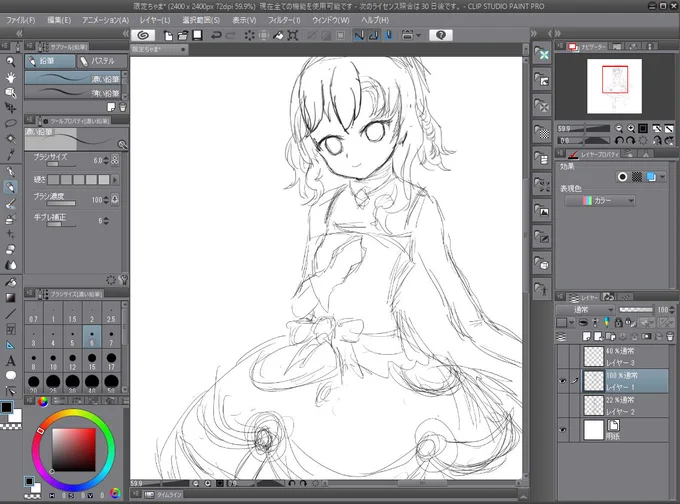Toggle visibility of レイヤー 2
Viewport: 680px width, 504px height.
coord(563,406)
